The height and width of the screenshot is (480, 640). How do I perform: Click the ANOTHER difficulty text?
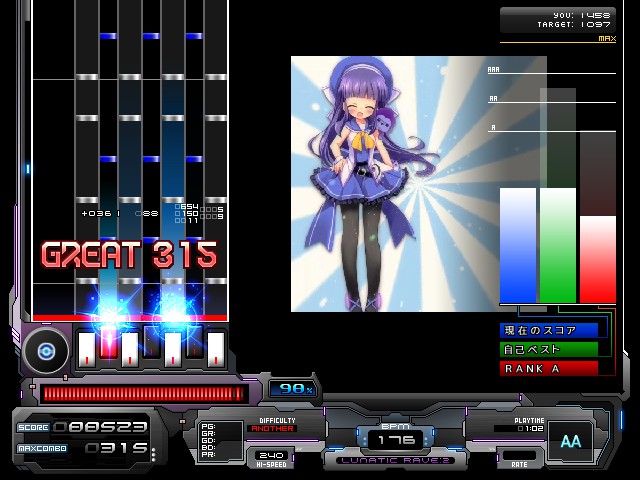click(x=272, y=429)
